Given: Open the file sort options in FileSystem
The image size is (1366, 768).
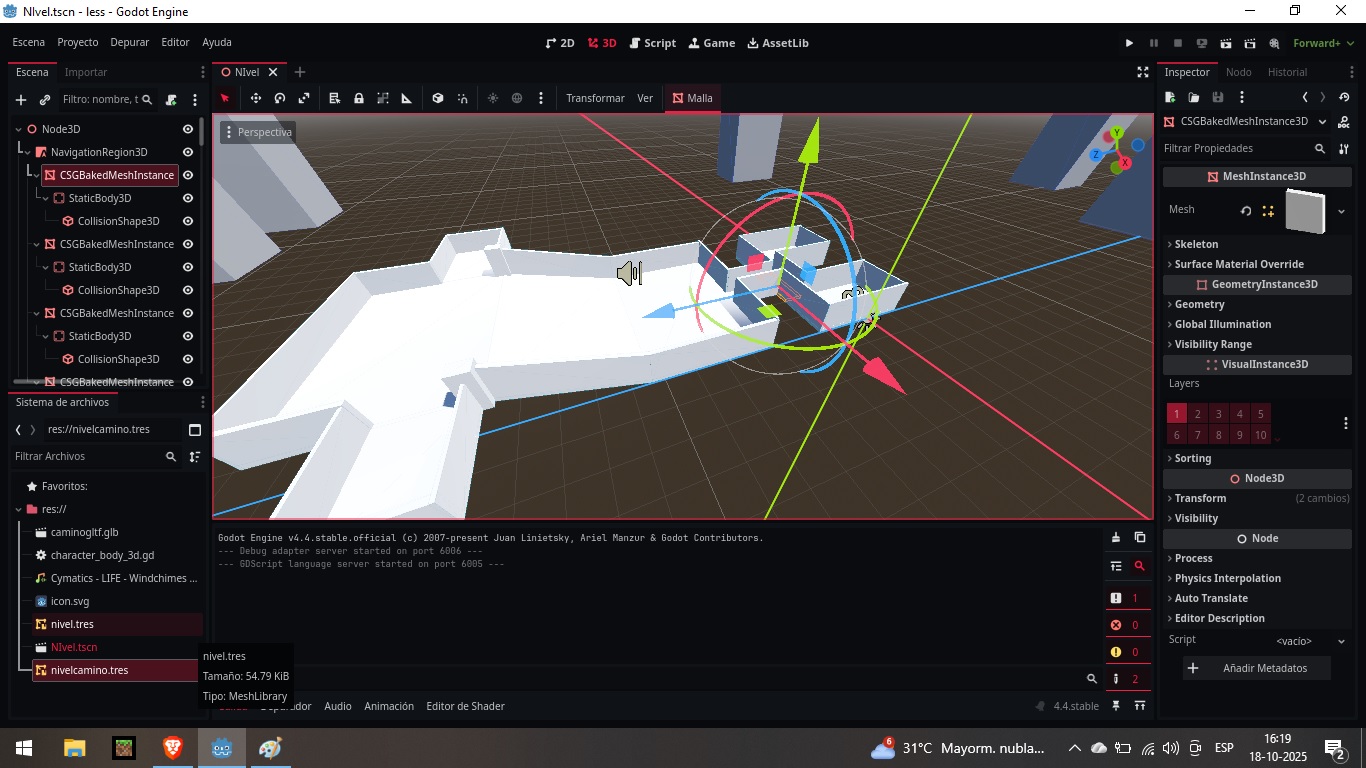Looking at the screenshot, I should coord(195,456).
